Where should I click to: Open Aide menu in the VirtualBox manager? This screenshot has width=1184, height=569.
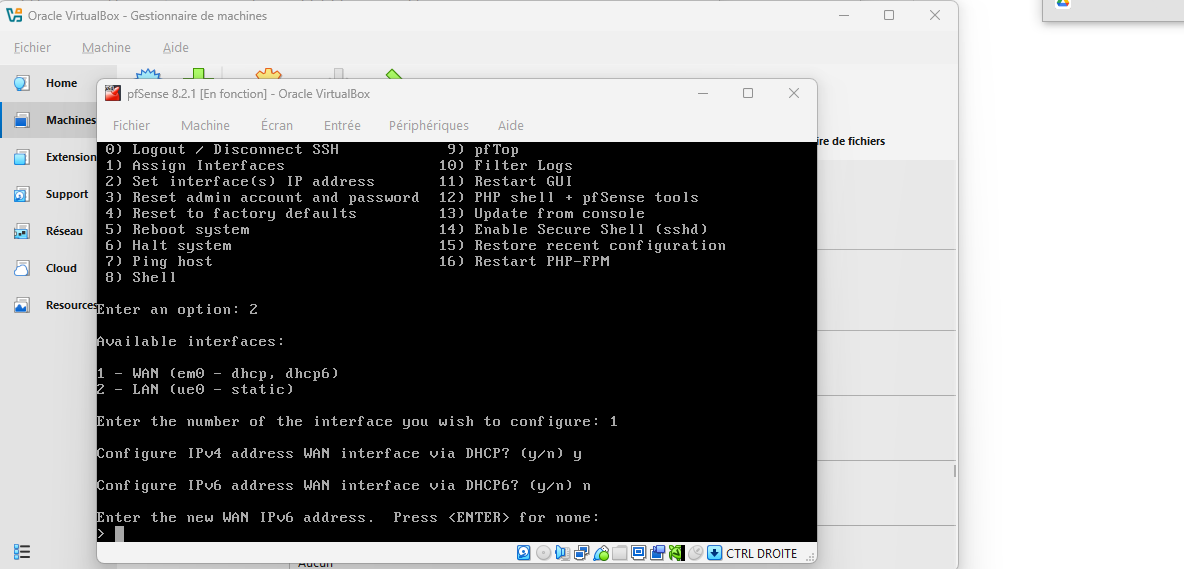(176, 47)
